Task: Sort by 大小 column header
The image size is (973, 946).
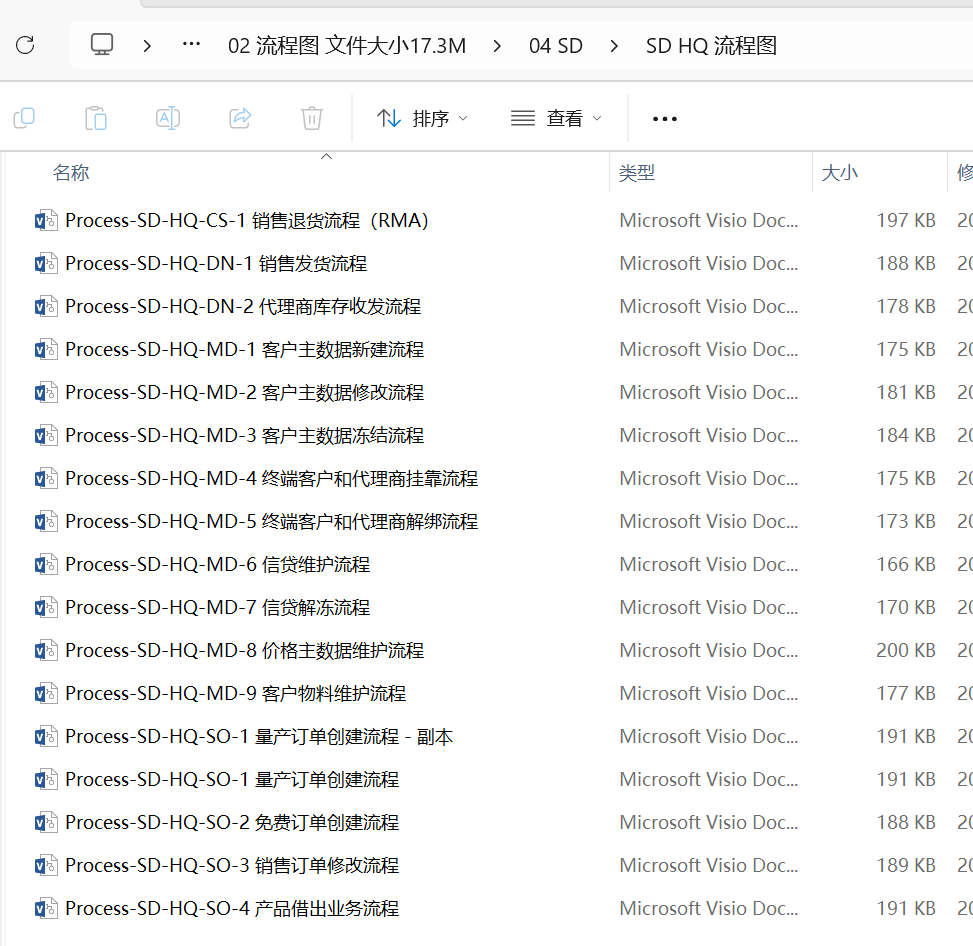Action: pyautogui.click(x=839, y=173)
